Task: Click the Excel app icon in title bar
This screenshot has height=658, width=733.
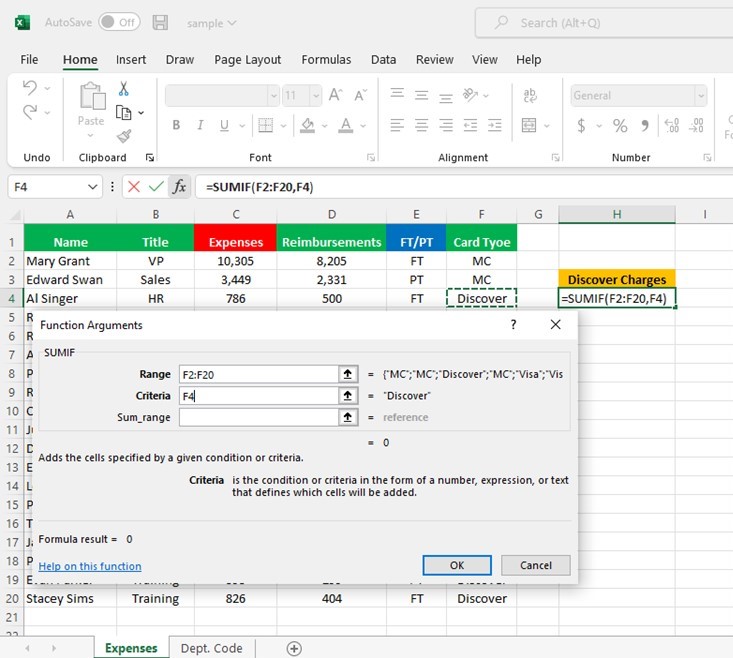Action: click(22, 22)
